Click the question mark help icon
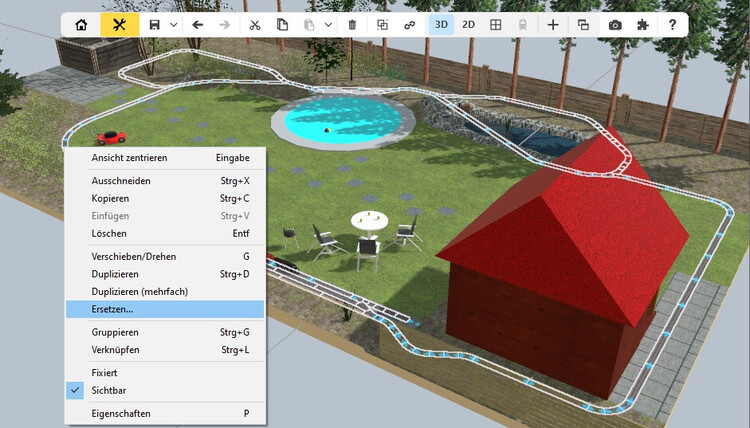The width and height of the screenshot is (750, 428). [673, 25]
